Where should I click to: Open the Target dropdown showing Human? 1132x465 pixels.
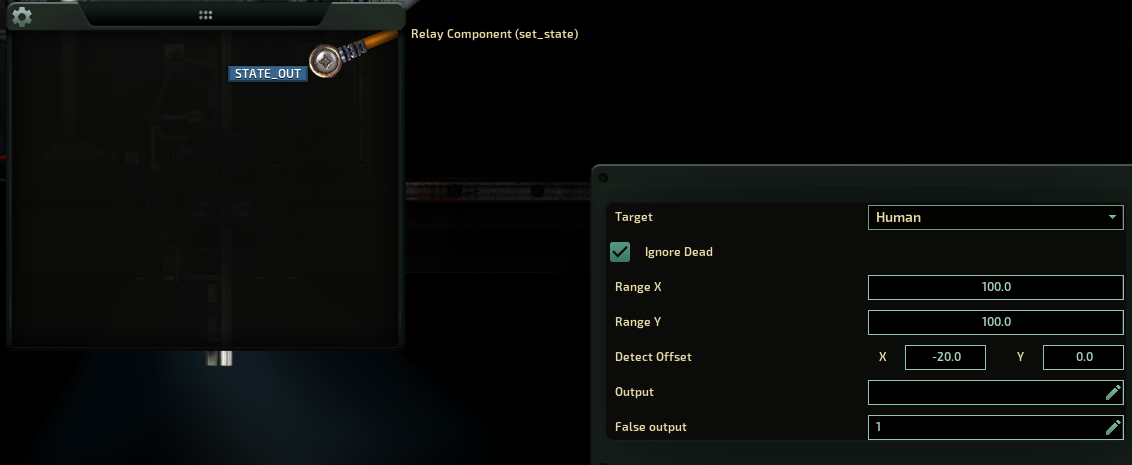(996, 217)
